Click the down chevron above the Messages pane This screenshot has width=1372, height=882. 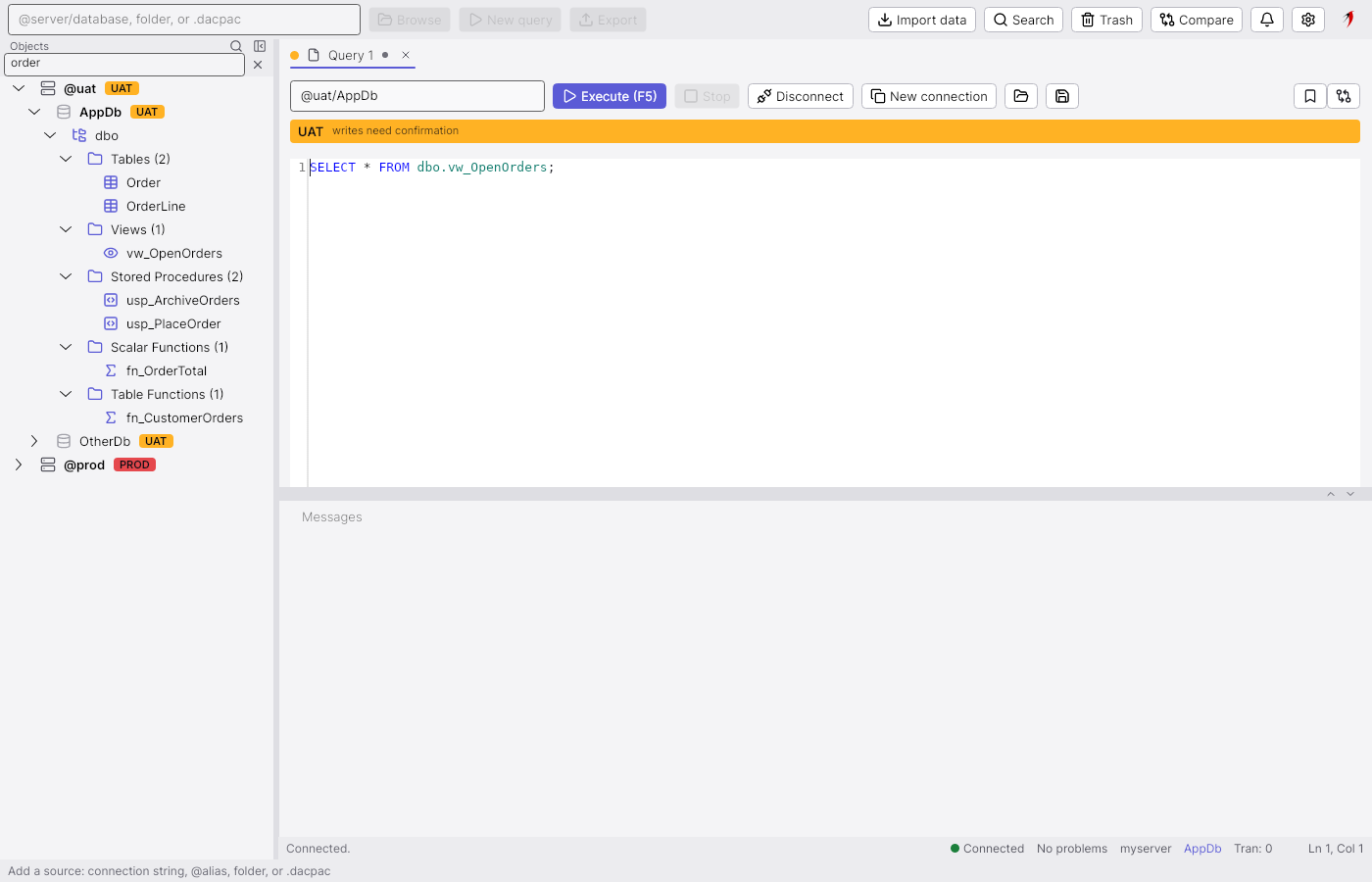(1350, 494)
